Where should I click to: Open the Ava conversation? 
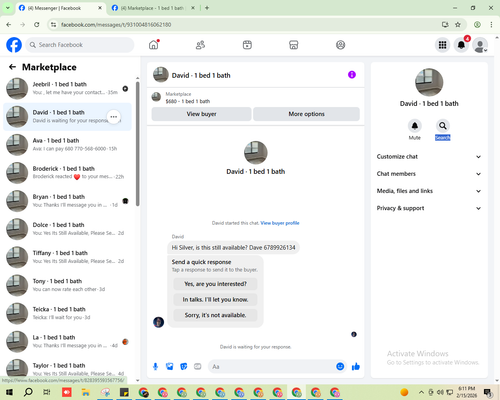(67, 145)
